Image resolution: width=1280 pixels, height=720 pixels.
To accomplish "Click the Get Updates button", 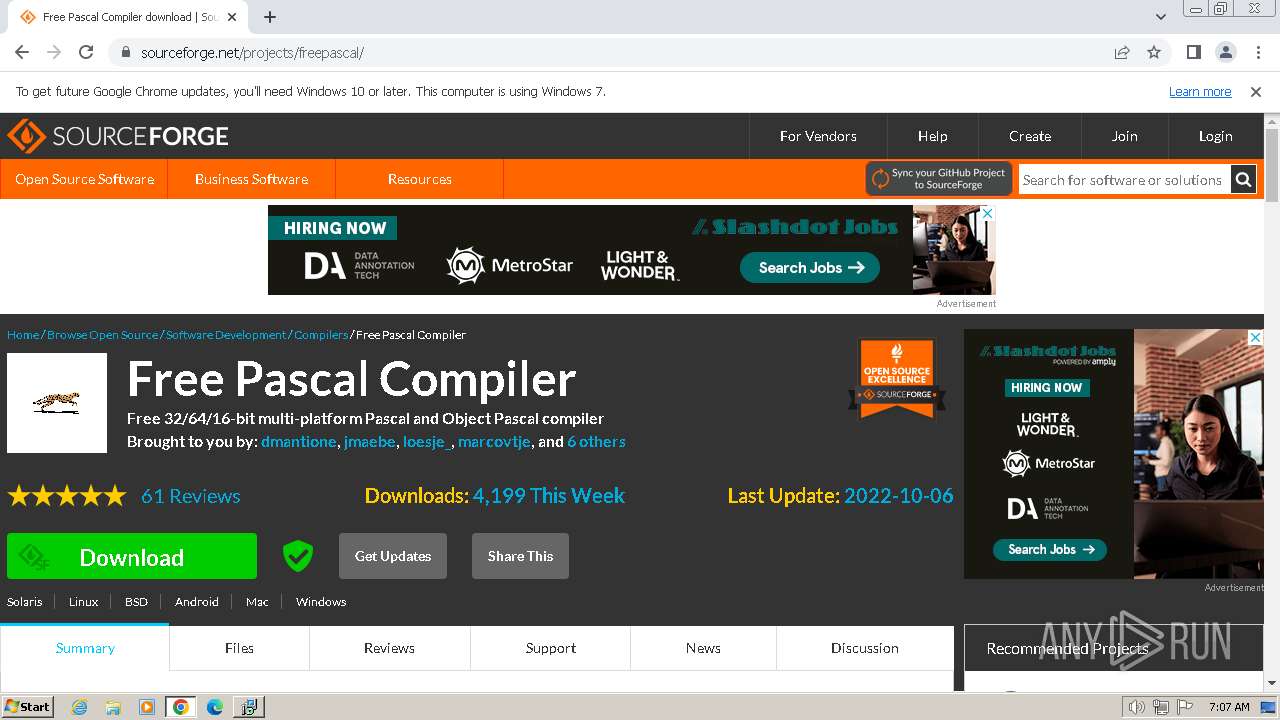I will pyautogui.click(x=393, y=556).
